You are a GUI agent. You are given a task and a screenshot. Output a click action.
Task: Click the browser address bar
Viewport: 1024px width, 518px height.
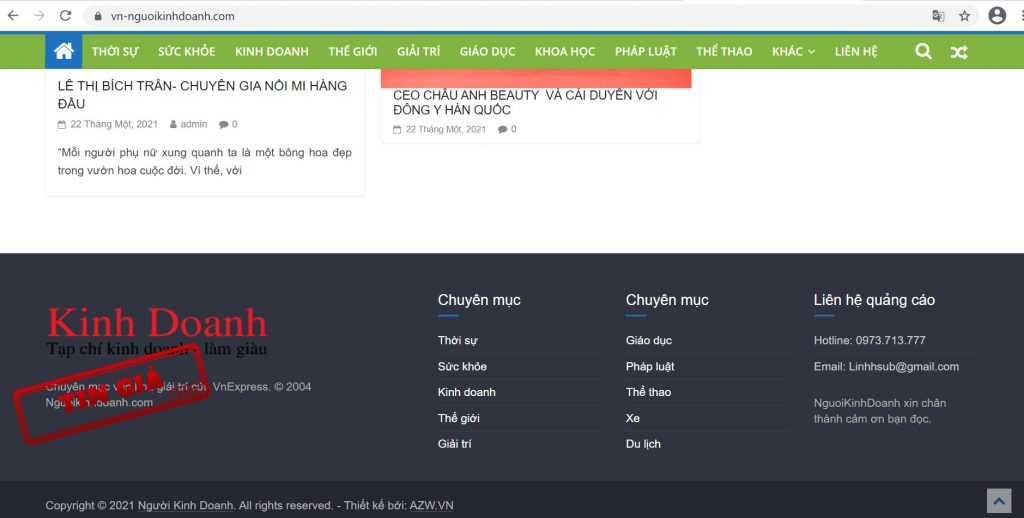(x=500, y=16)
